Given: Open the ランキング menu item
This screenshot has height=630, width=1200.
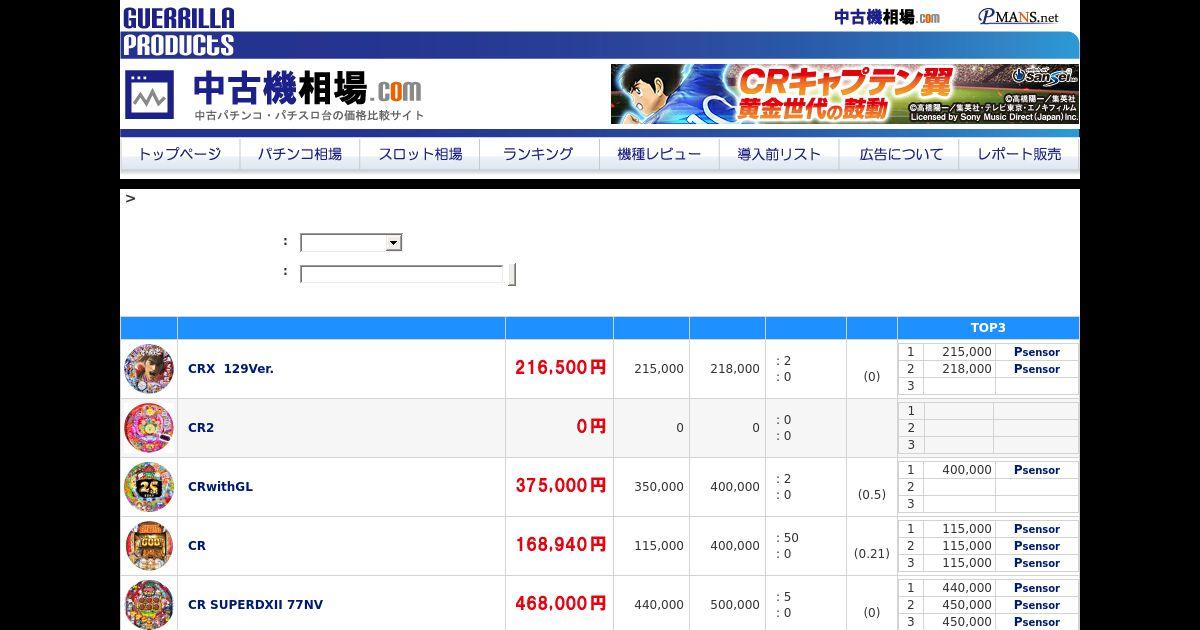Looking at the screenshot, I should tap(539, 154).
